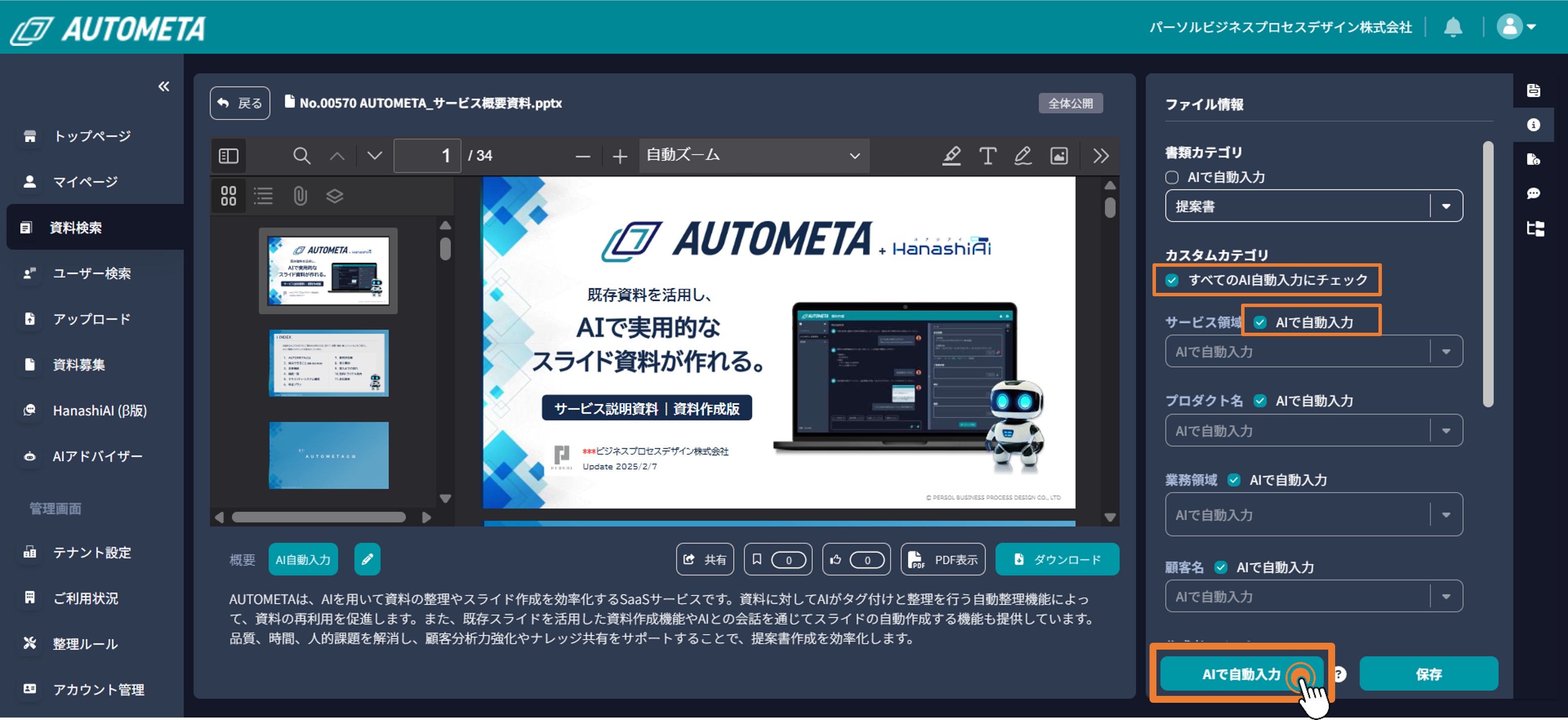The height and width of the screenshot is (720, 1568).
Task: Open the プロダクト名 dropdown
Action: (x=1313, y=431)
